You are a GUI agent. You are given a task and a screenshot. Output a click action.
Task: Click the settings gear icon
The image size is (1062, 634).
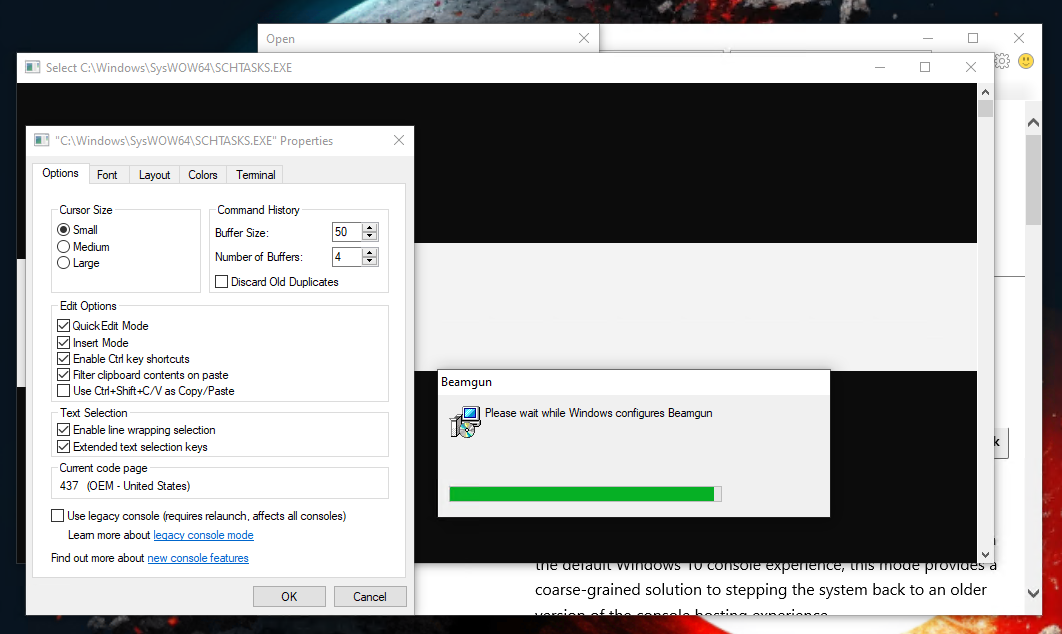[x=1002, y=62]
